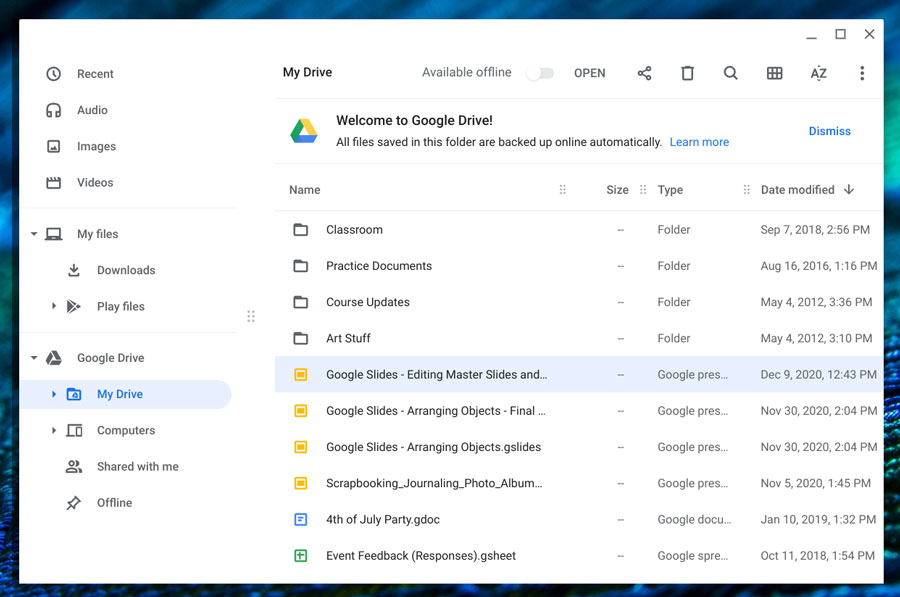Enable the Available offline toggle
Image resolution: width=900 pixels, height=597 pixels.
point(540,72)
